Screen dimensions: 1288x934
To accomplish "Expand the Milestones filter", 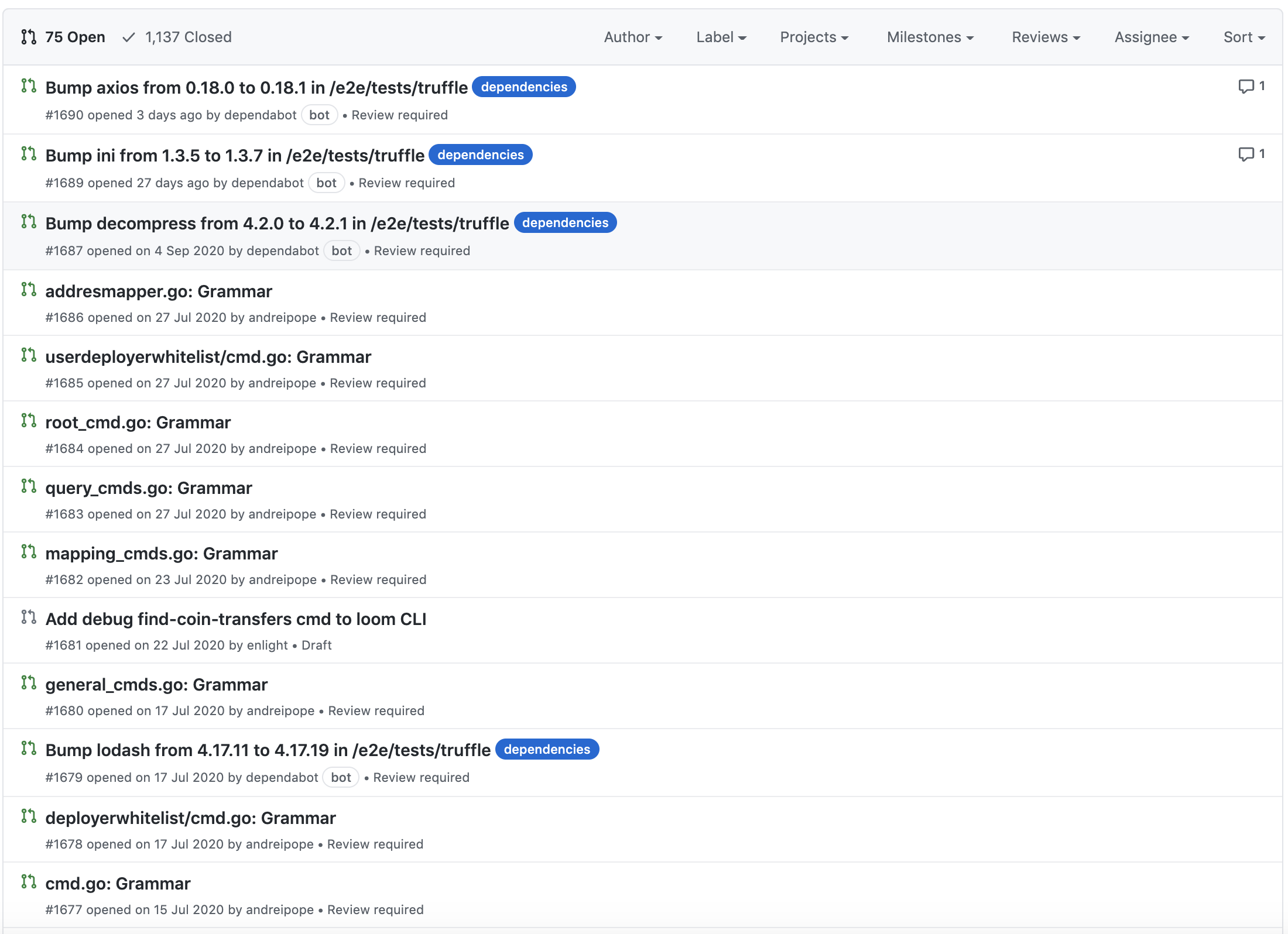I will pyautogui.click(x=930, y=37).
